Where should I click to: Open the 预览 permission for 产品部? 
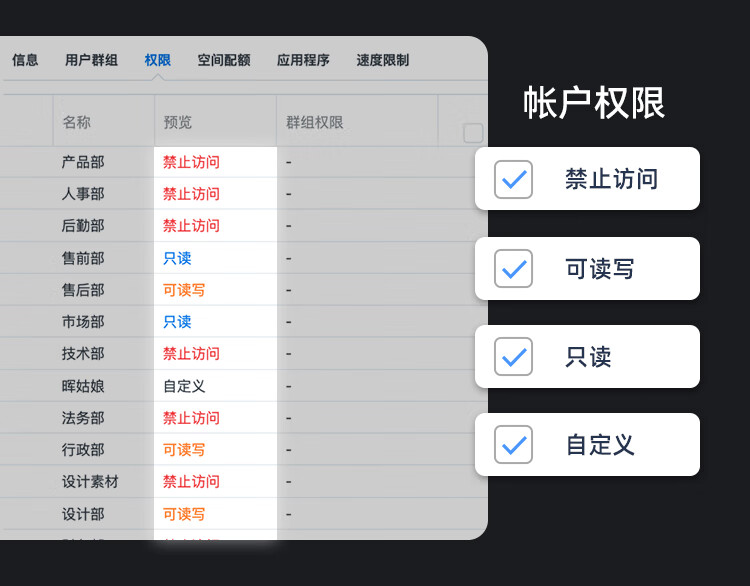tap(191, 162)
